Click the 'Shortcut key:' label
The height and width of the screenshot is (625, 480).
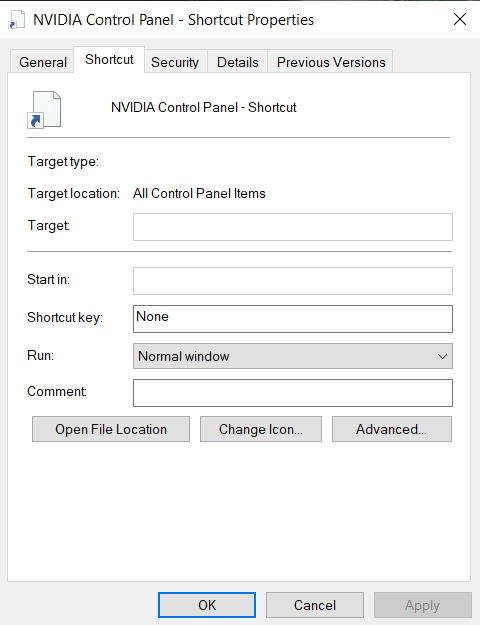[x=65, y=318]
